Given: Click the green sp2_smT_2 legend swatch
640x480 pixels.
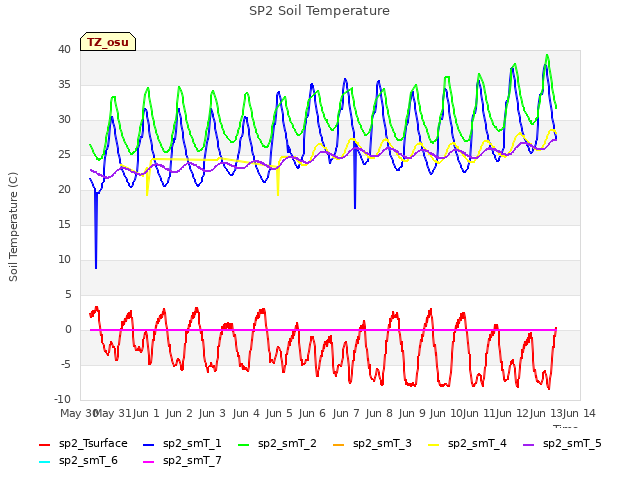Looking at the screenshot, I should 244,445.
